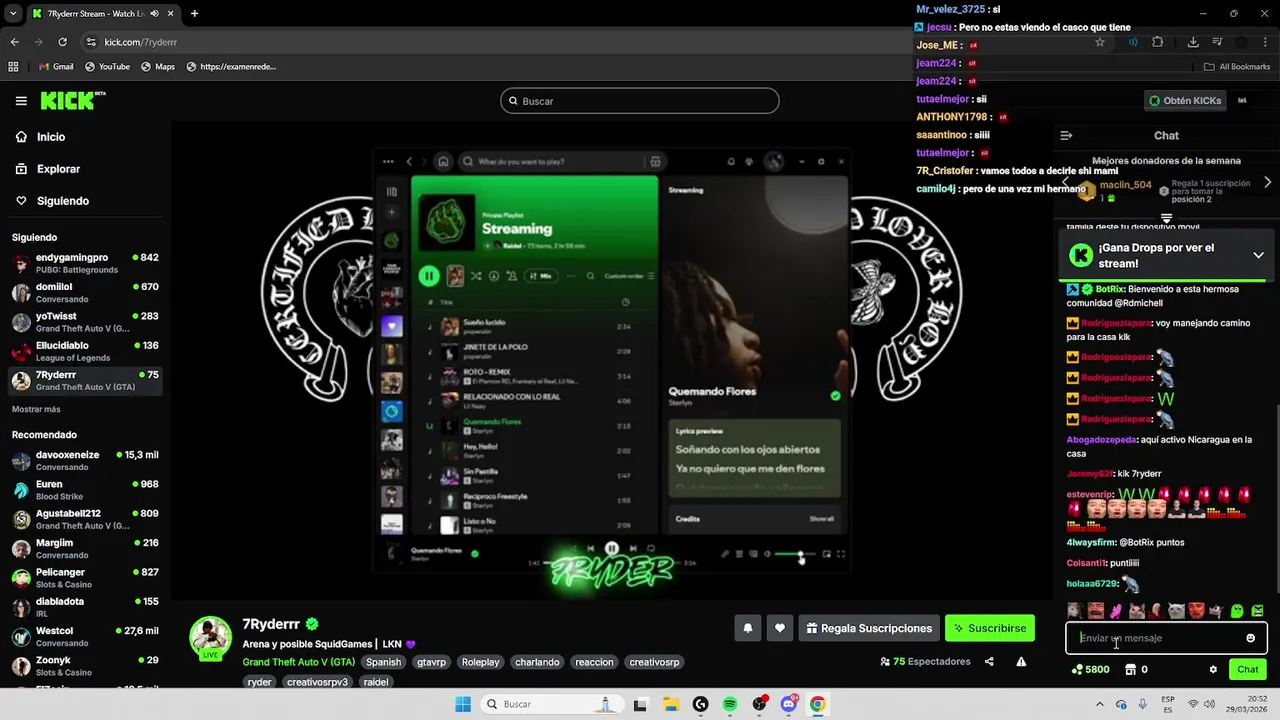Screen dimensions: 1280x720
Task: Show hidden system tray icons
Action: 1099,704
